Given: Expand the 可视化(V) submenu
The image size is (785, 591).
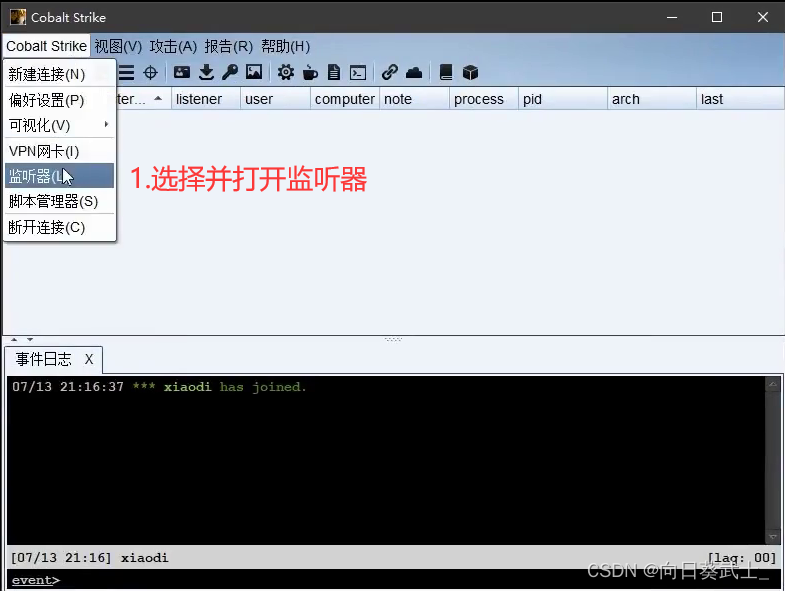Looking at the screenshot, I should (60, 125).
